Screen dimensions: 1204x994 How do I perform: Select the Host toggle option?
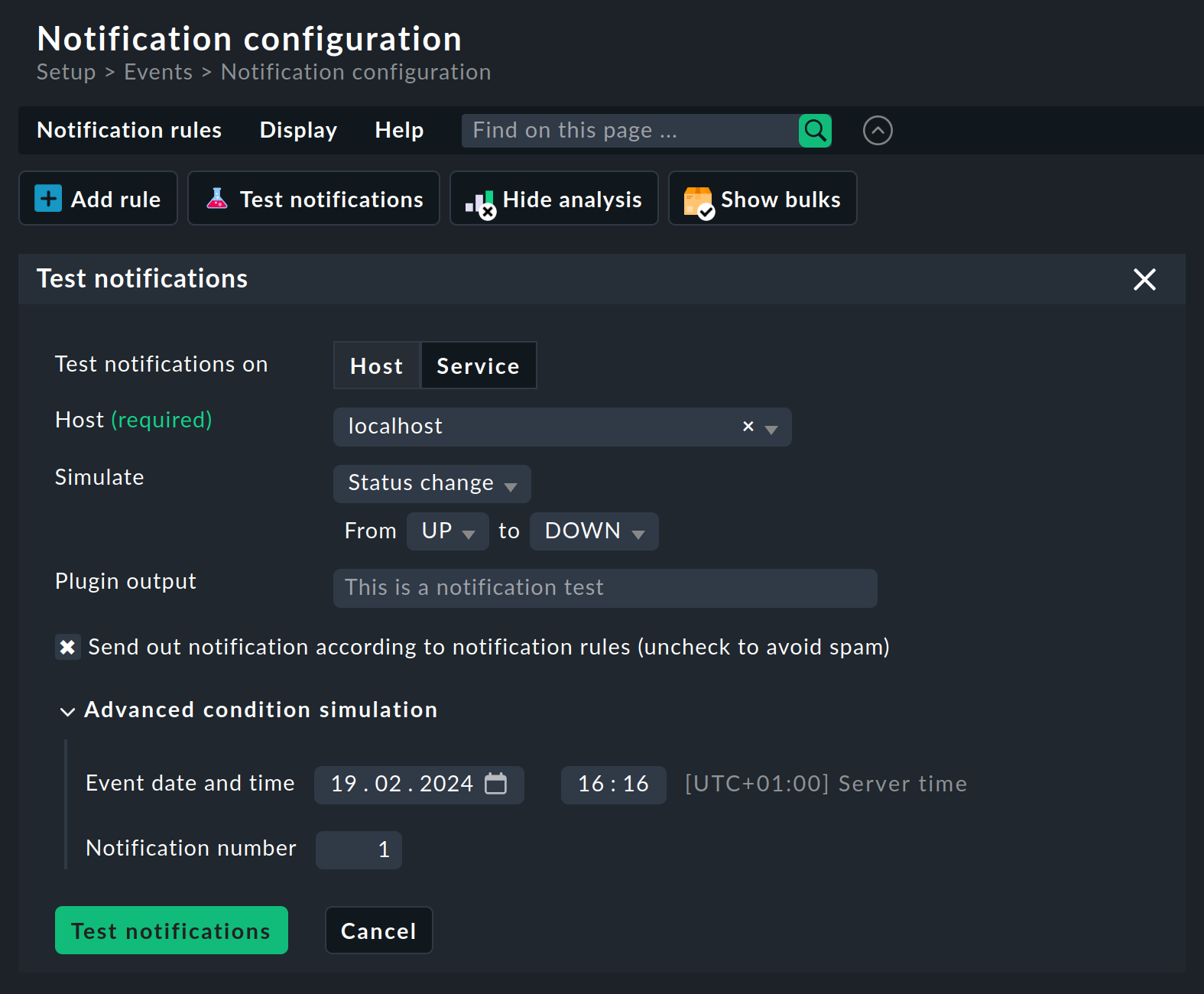point(377,365)
